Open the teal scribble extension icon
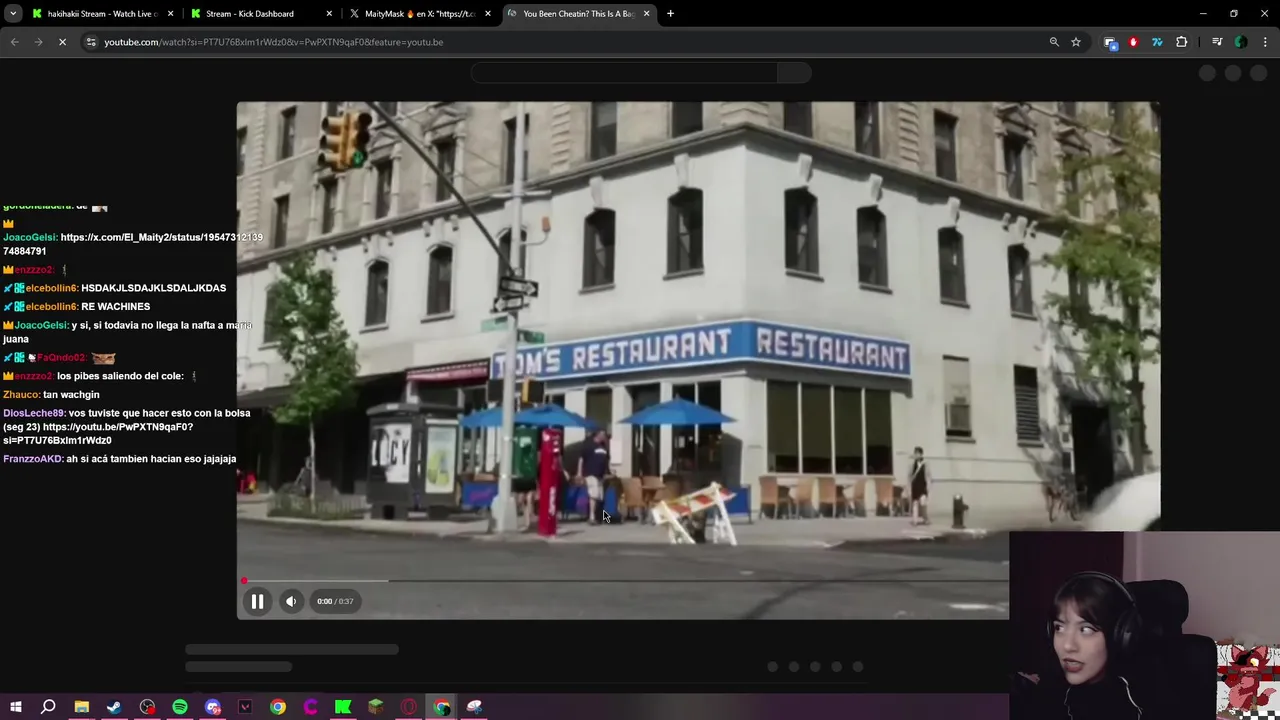 1157,42
